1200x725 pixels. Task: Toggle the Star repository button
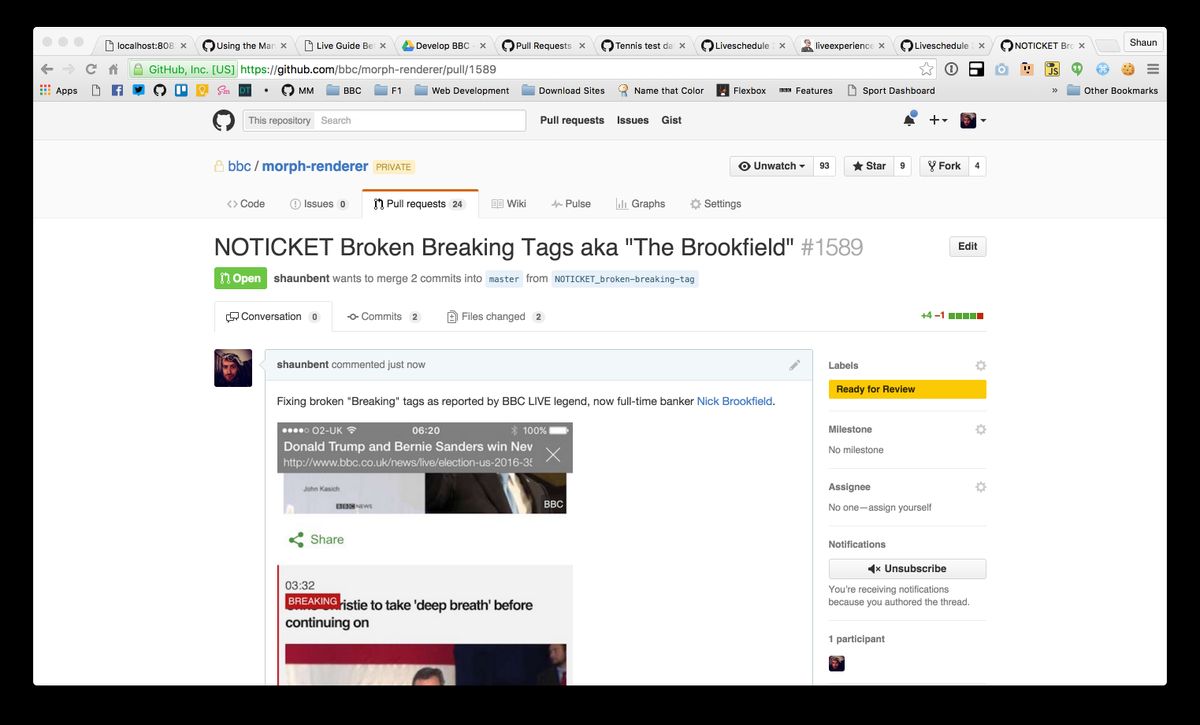(867, 166)
